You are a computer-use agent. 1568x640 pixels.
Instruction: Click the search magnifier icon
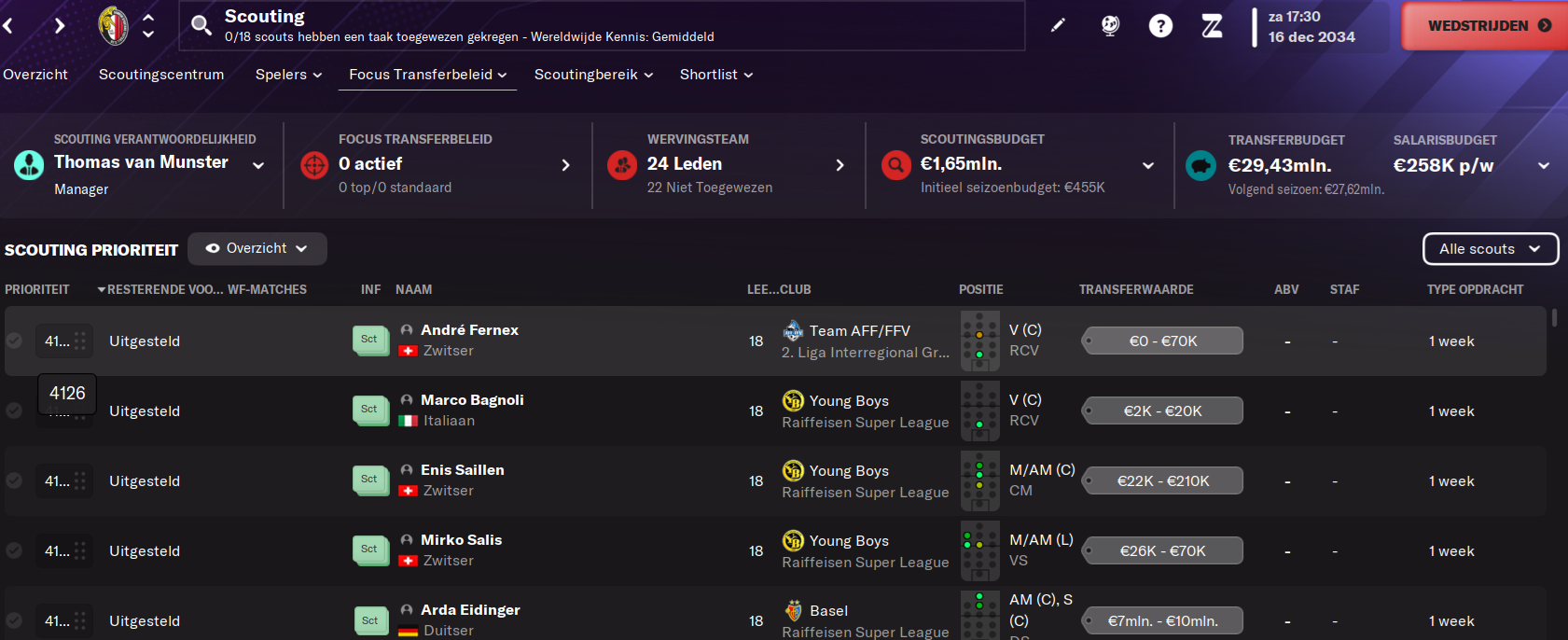click(x=201, y=25)
